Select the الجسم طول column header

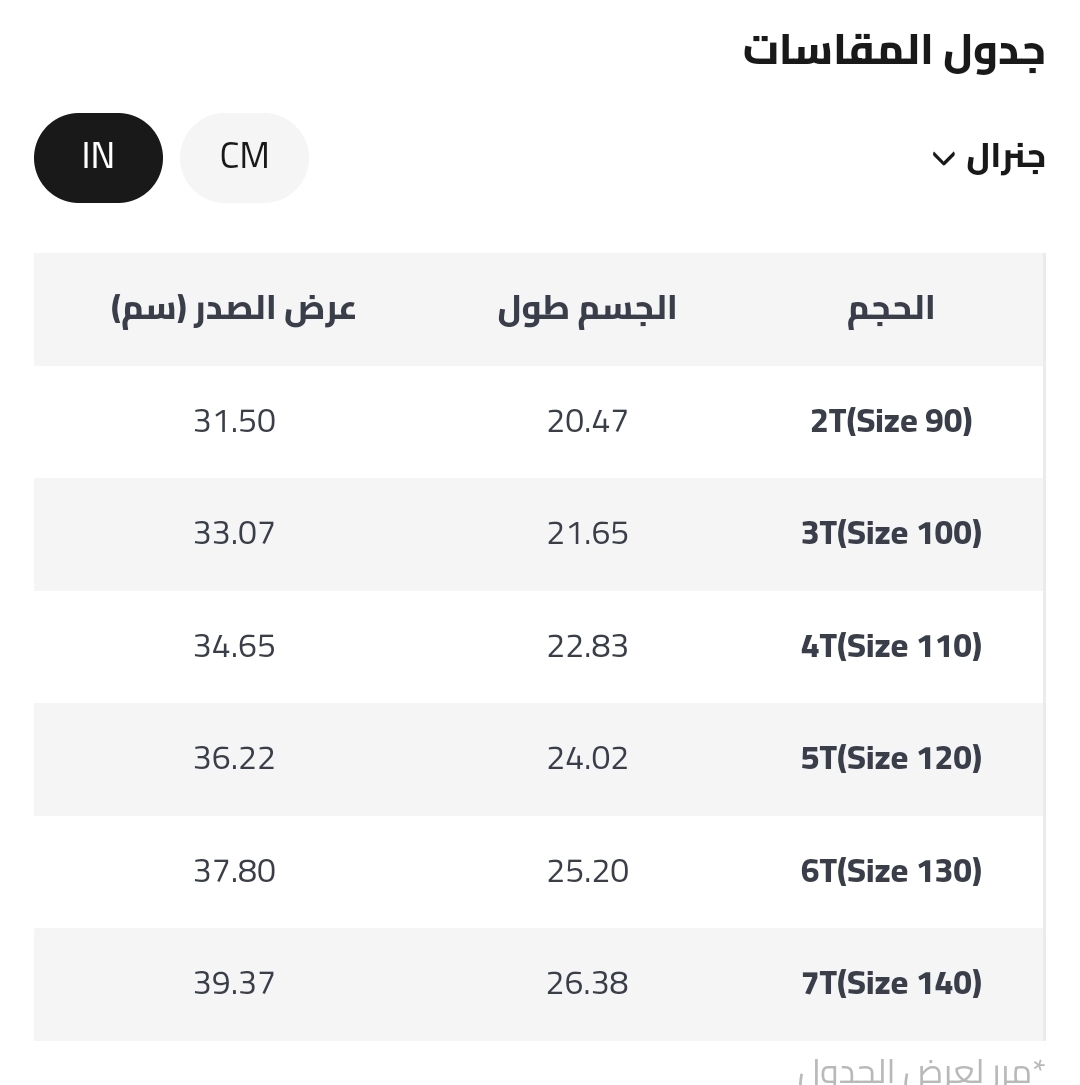coord(587,309)
